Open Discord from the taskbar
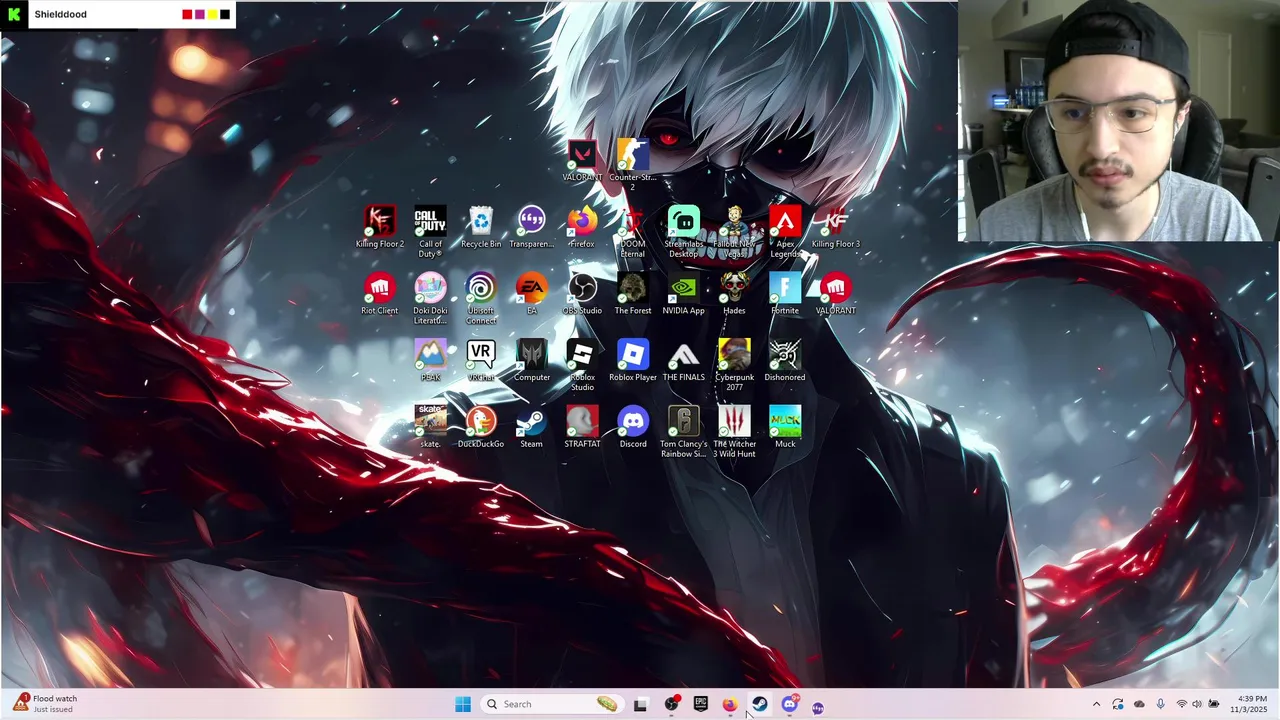 coord(790,704)
